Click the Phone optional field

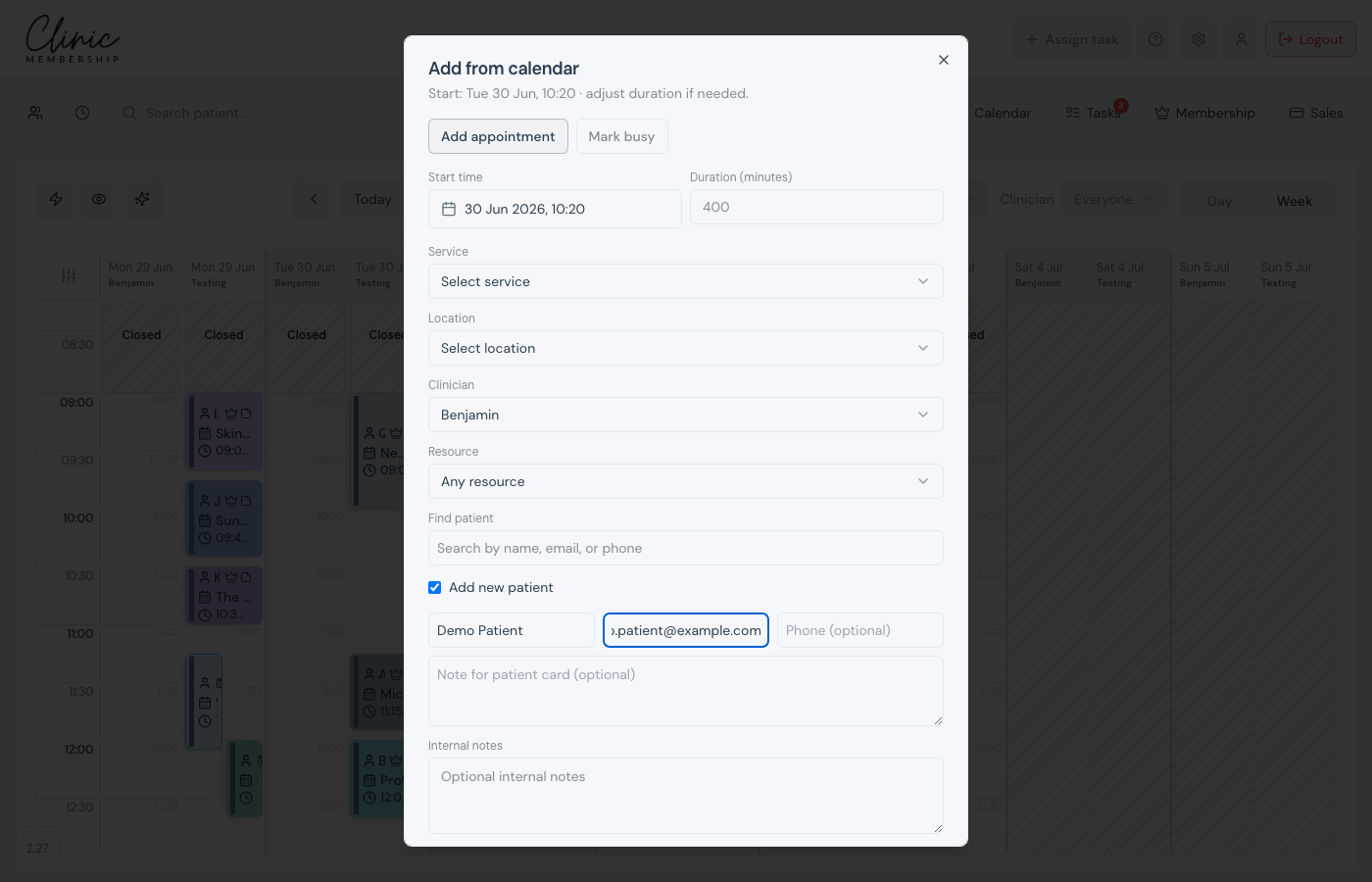(860, 630)
